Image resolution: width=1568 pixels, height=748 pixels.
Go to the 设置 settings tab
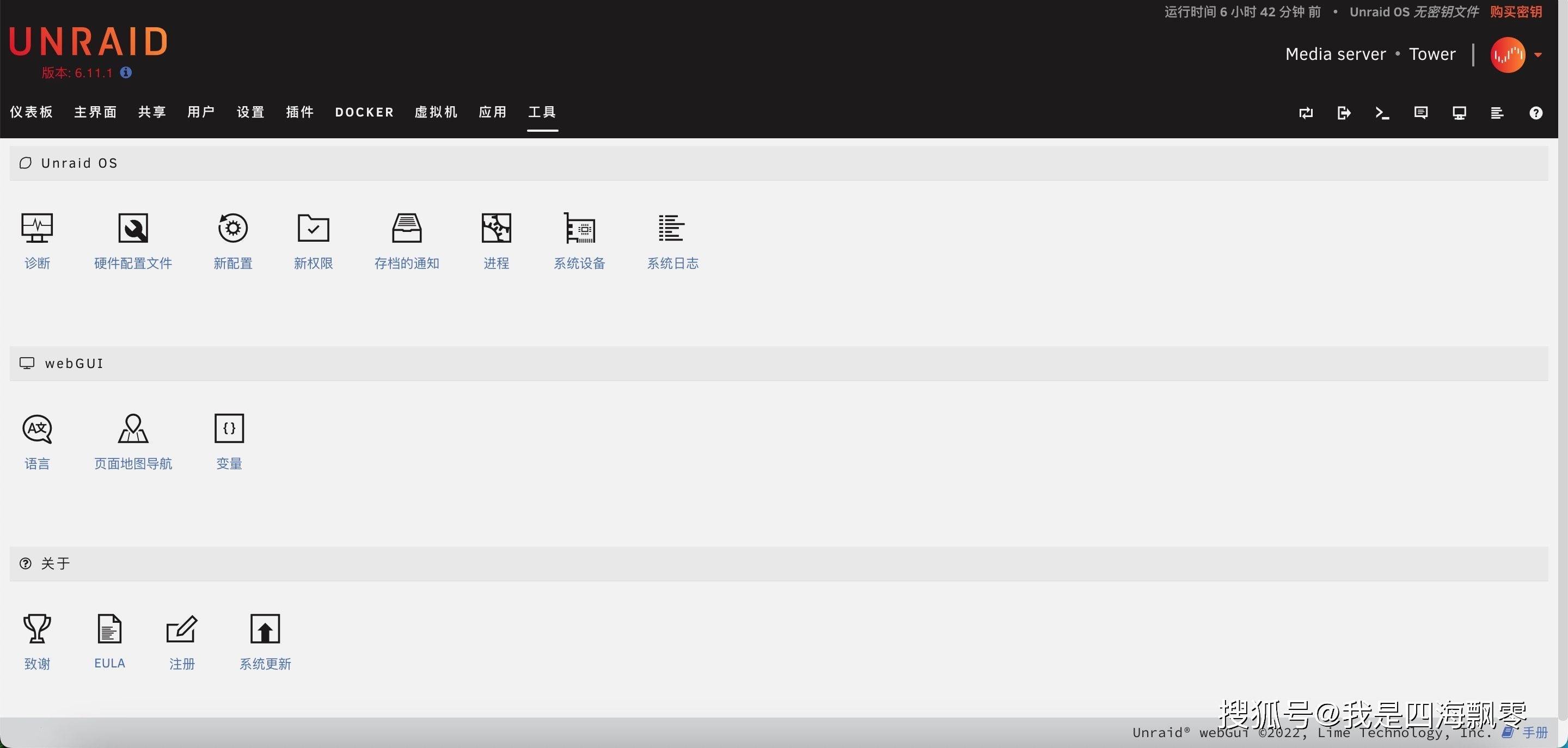point(251,112)
